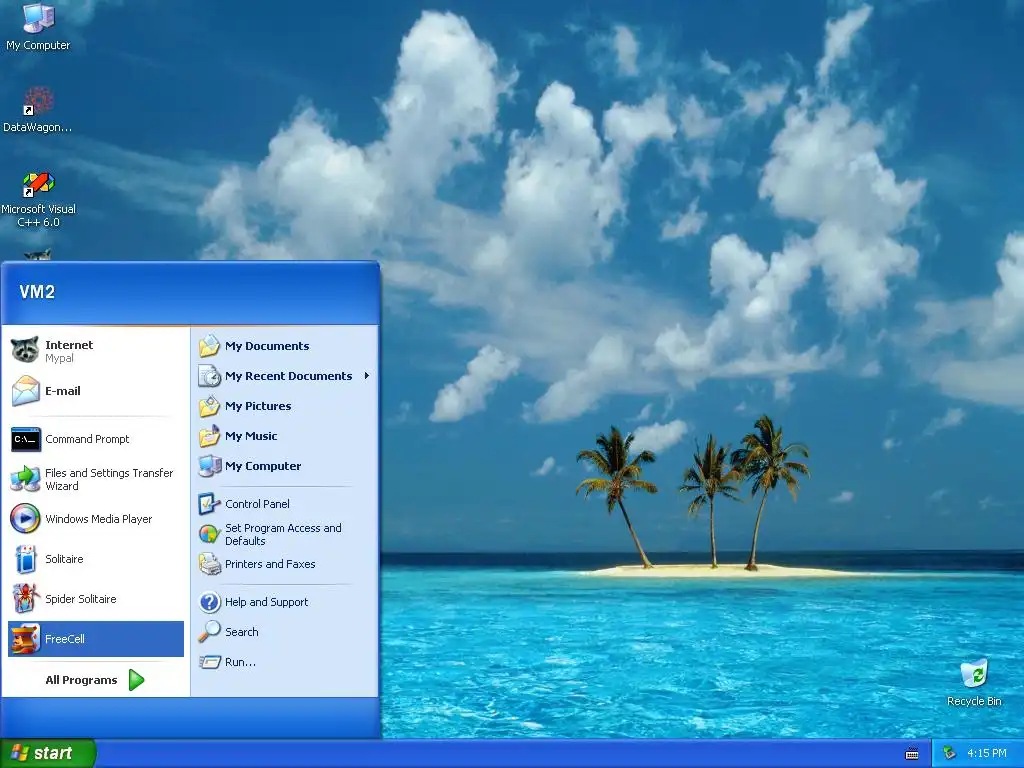
Task: Click the 4:15 PM taskbar clock
Action: (x=987, y=753)
